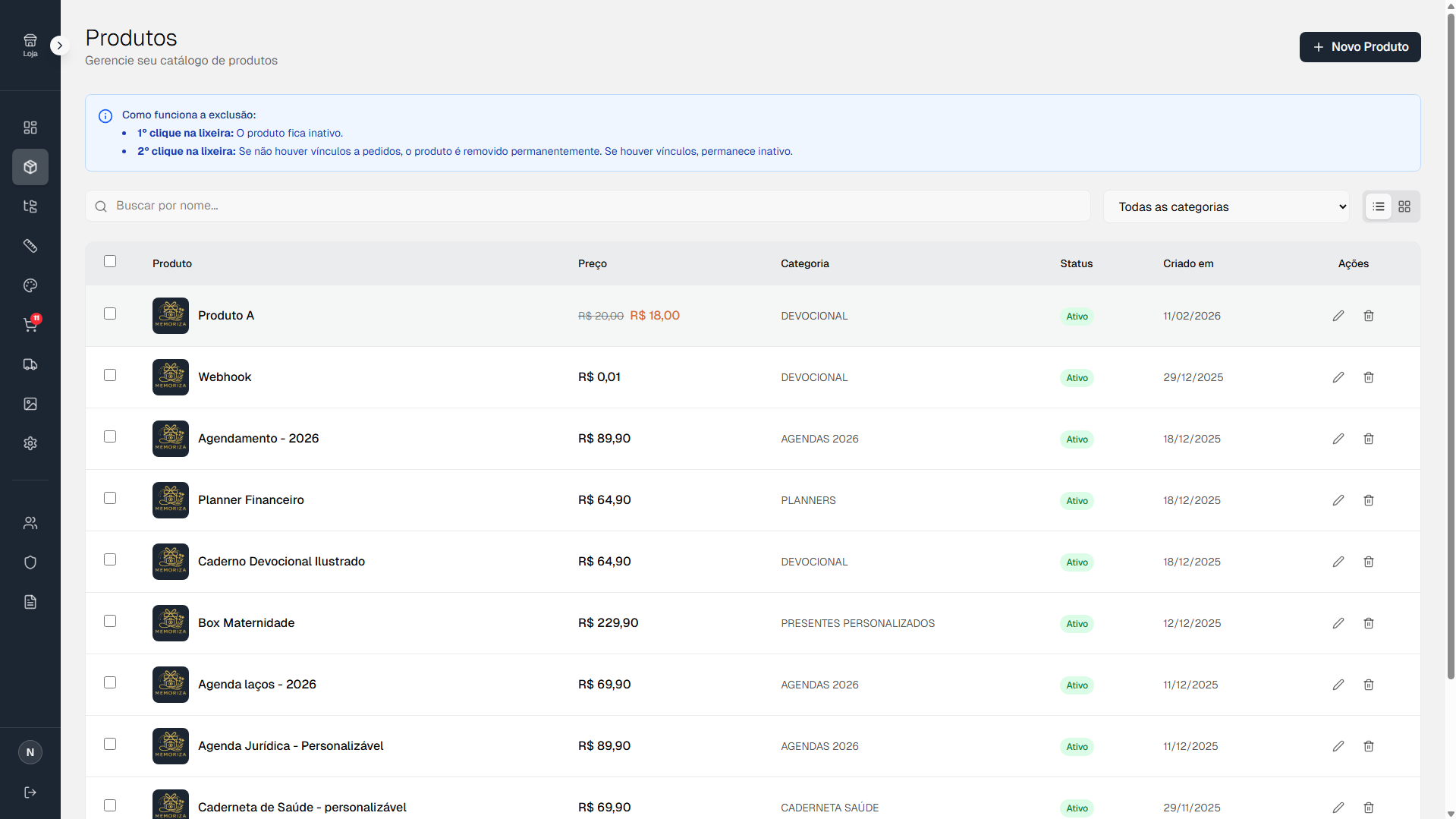The image size is (1456, 819).
Task: Click the R$ 229,90 price cell
Action: point(609,622)
